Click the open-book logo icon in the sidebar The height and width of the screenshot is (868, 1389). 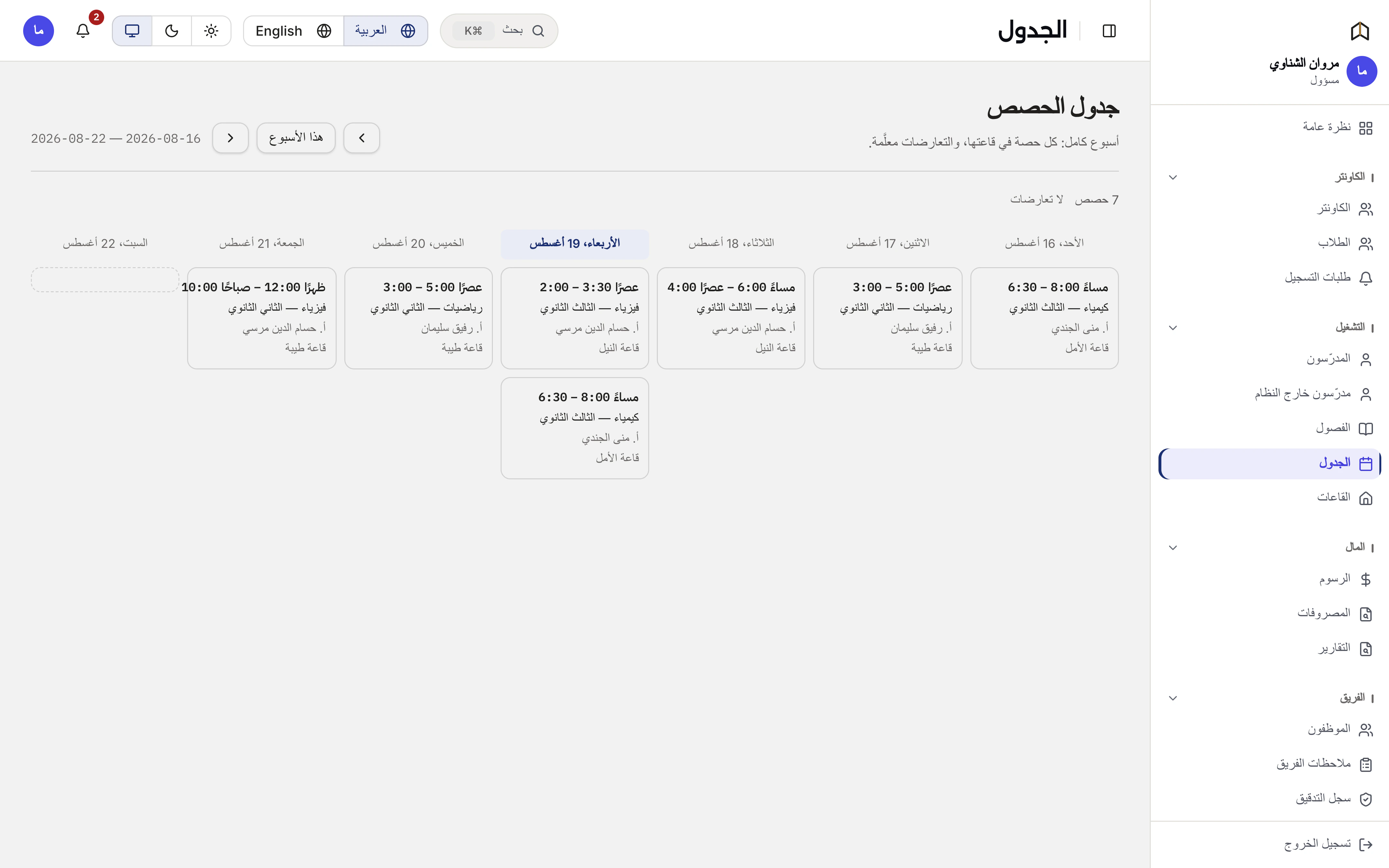coord(1360,31)
